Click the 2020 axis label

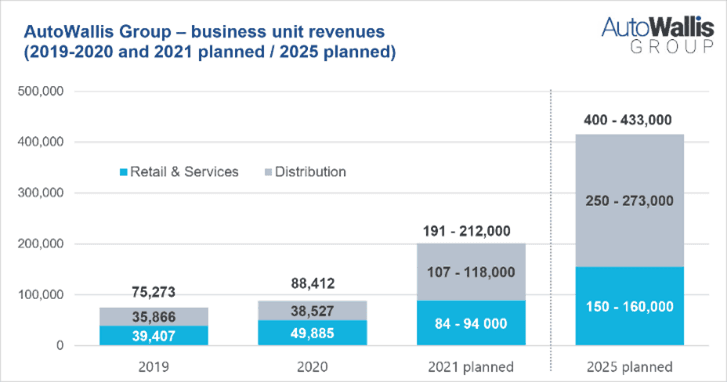pos(312,367)
